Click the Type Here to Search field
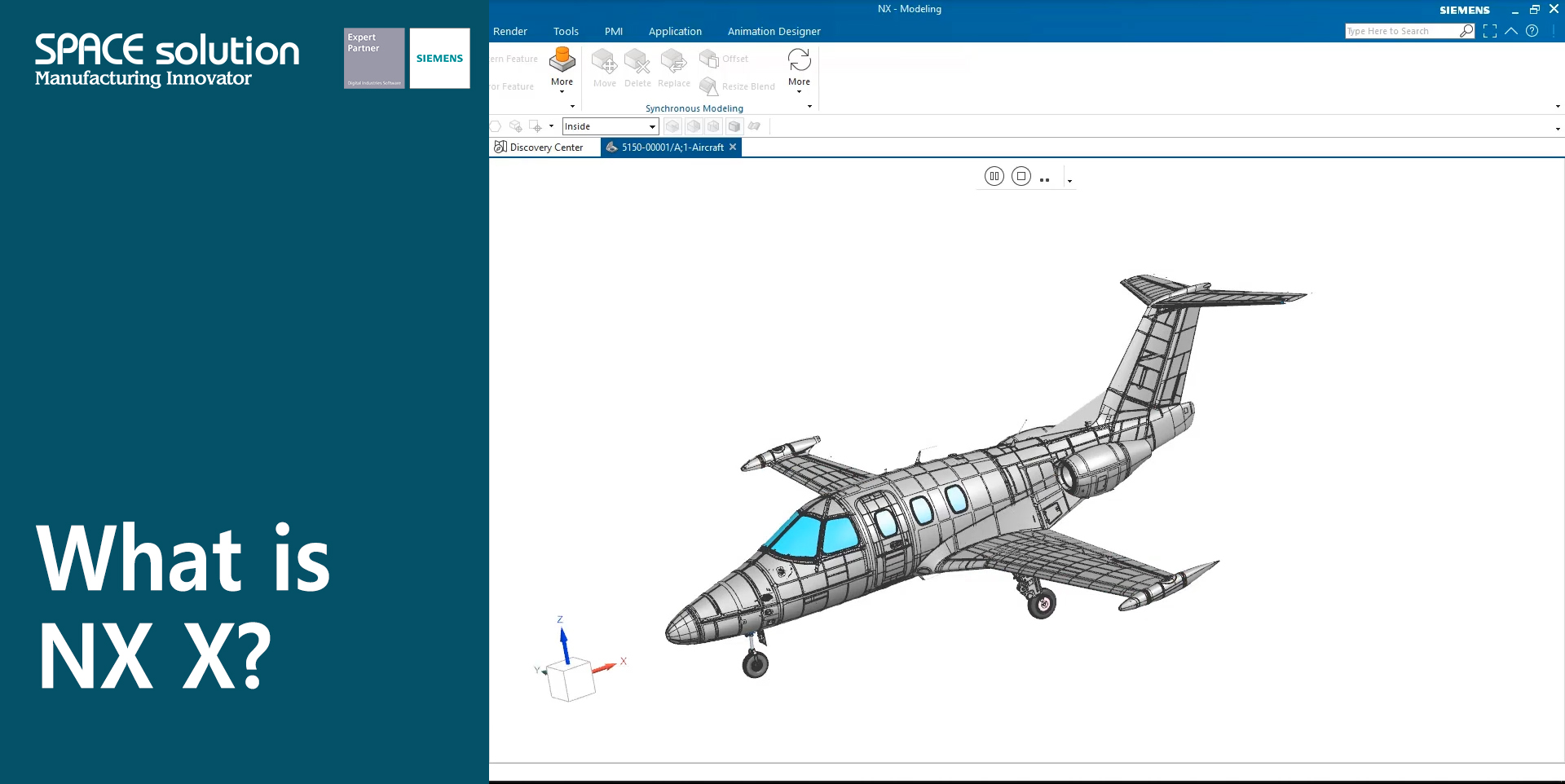The width and height of the screenshot is (1565, 784). [x=1402, y=31]
